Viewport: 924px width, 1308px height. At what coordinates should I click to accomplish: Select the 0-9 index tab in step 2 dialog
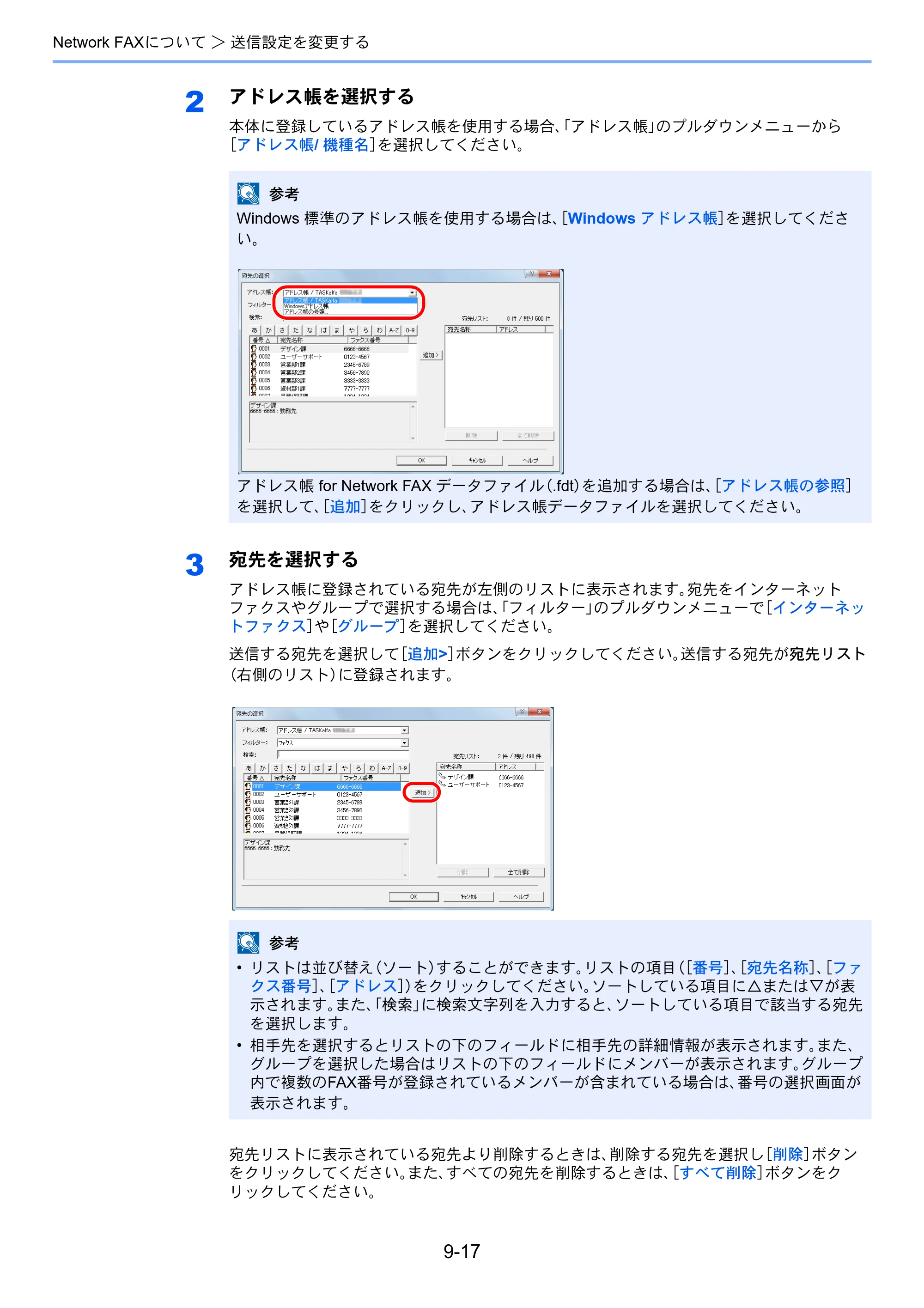pyautogui.click(x=410, y=330)
